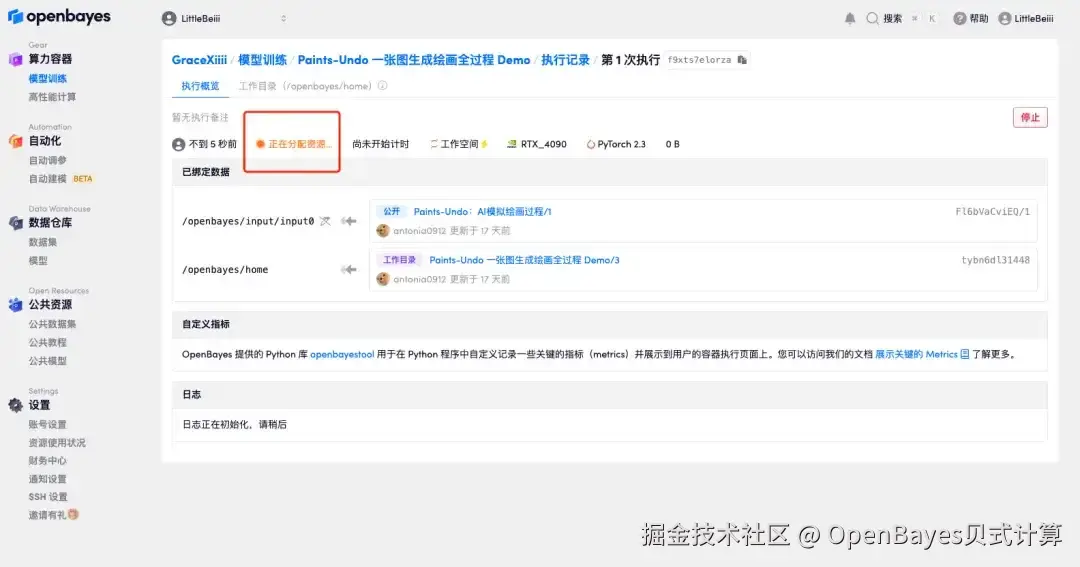
Task: Click the orange status dot for 正在分配资源
Action: click(260, 144)
